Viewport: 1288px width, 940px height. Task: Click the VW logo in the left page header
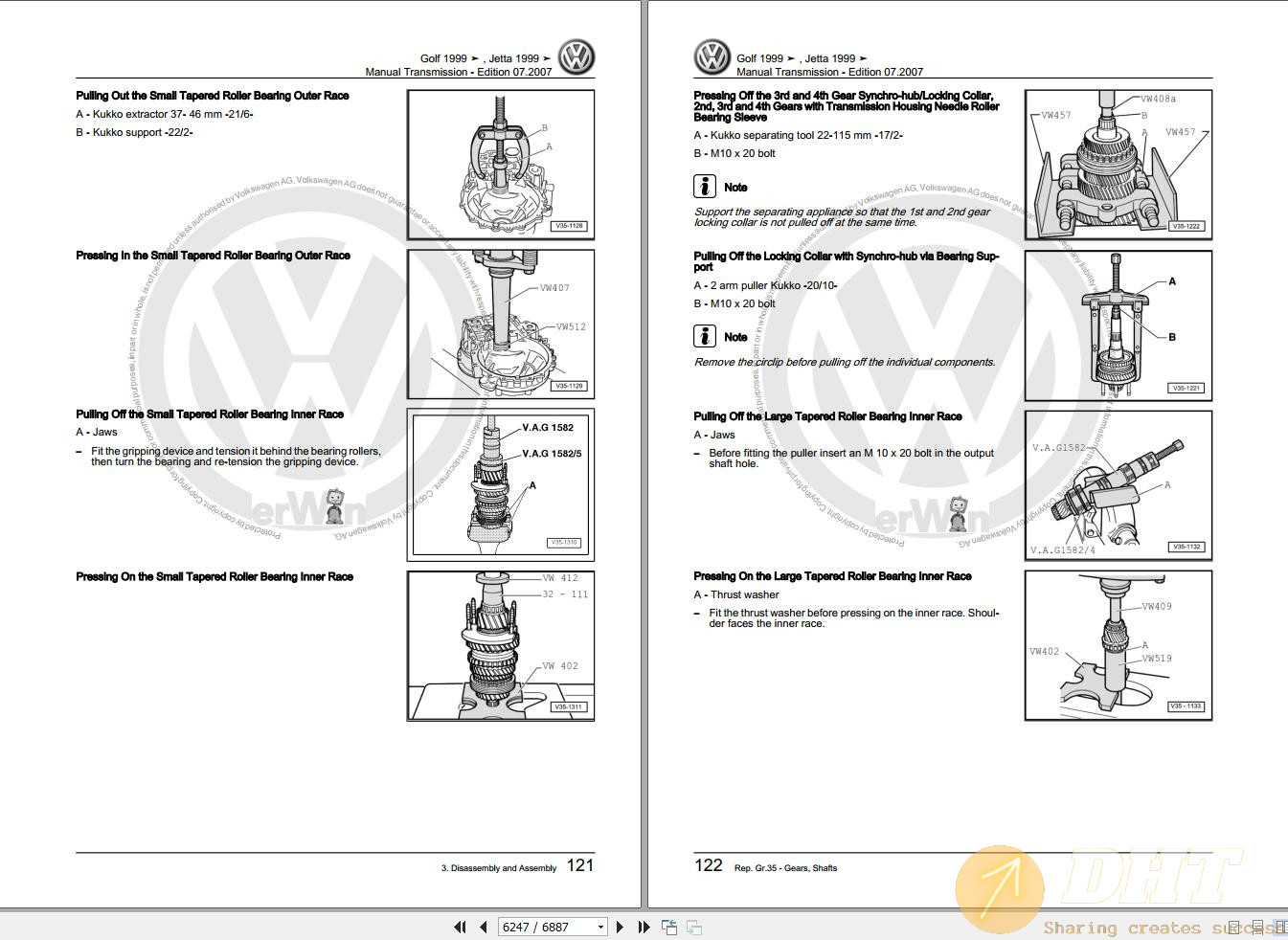(576, 57)
